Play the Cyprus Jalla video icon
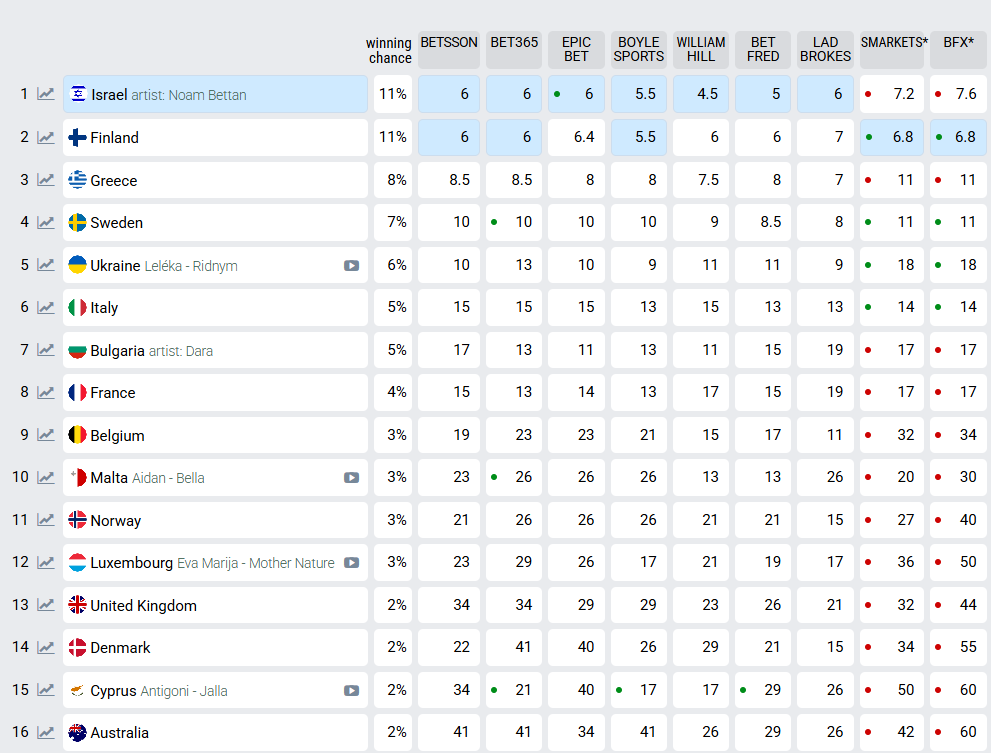This screenshot has width=991, height=753. 351,690
